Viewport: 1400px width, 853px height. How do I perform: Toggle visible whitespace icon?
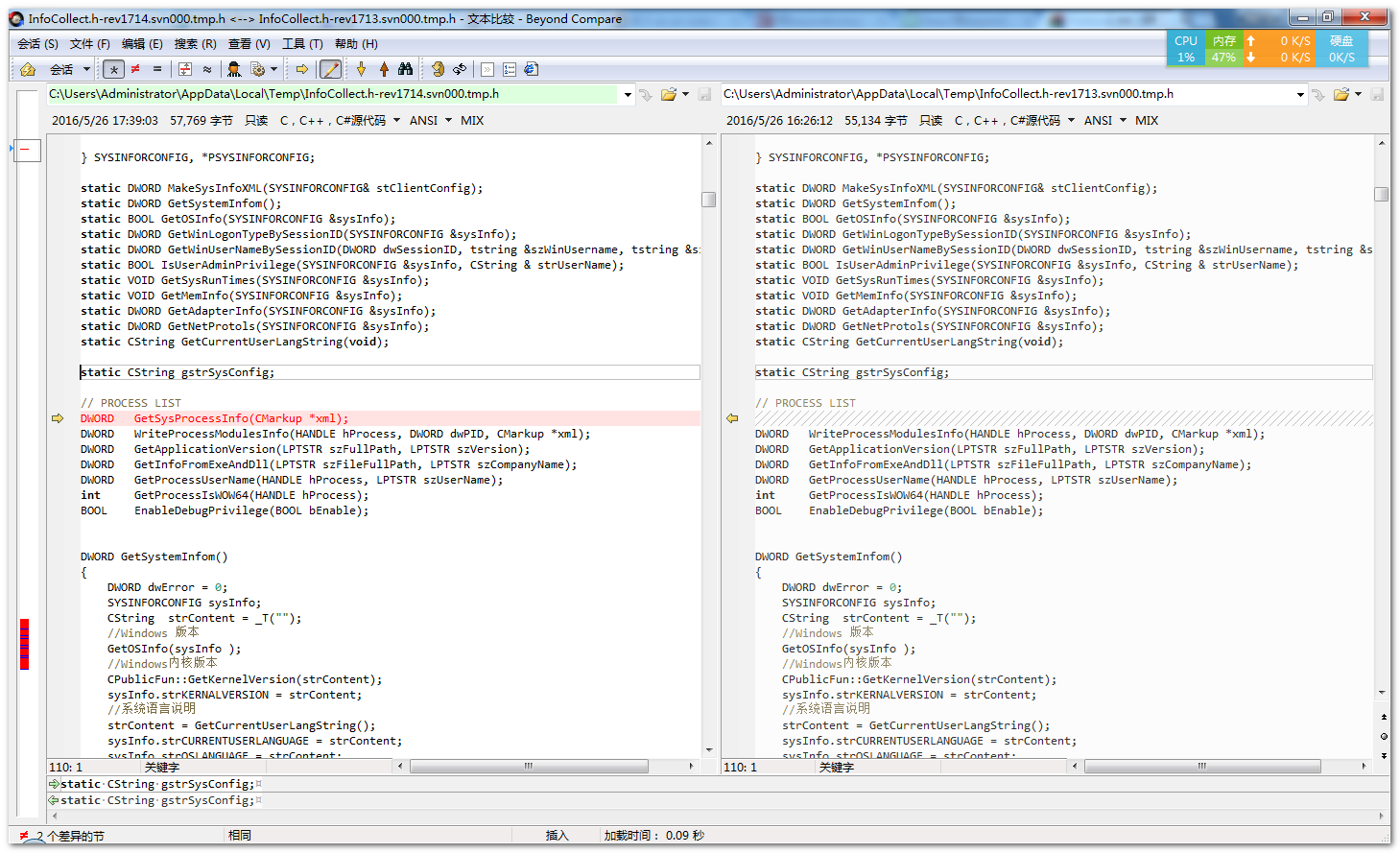point(487,69)
